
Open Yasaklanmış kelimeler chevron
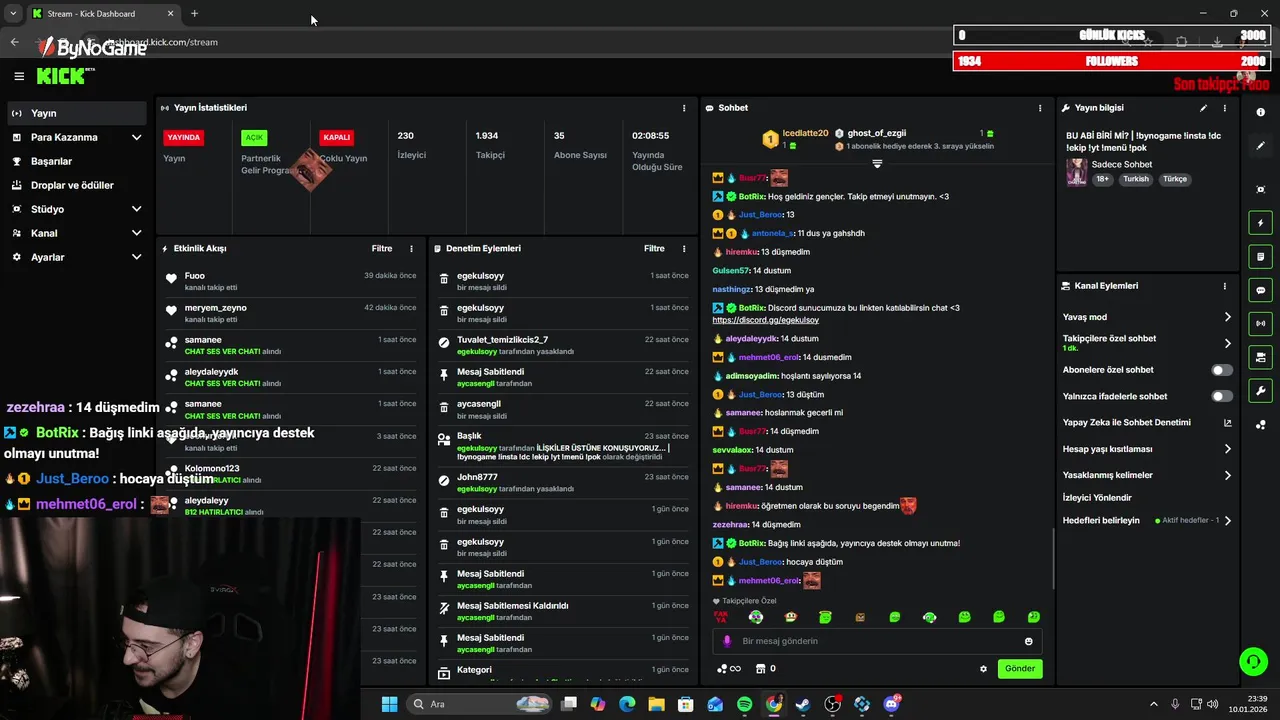pos(1227,475)
